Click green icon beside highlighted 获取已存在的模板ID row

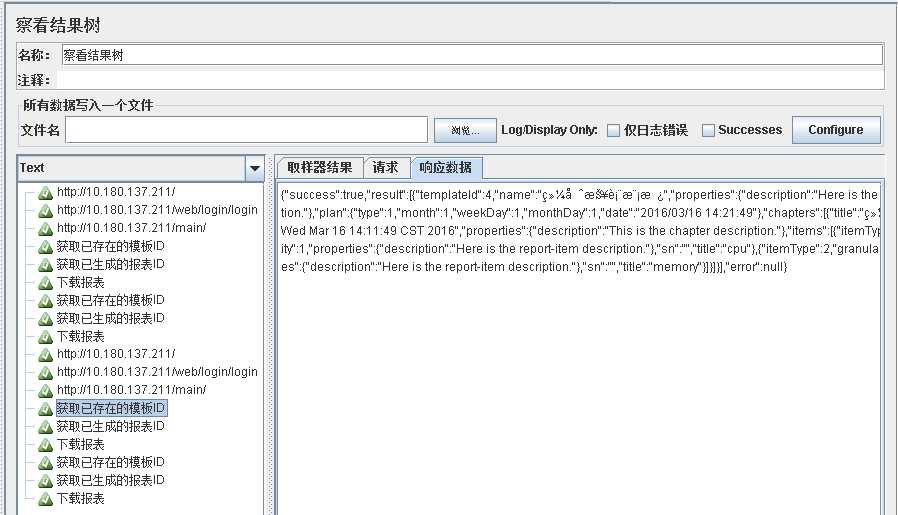click(45, 409)
